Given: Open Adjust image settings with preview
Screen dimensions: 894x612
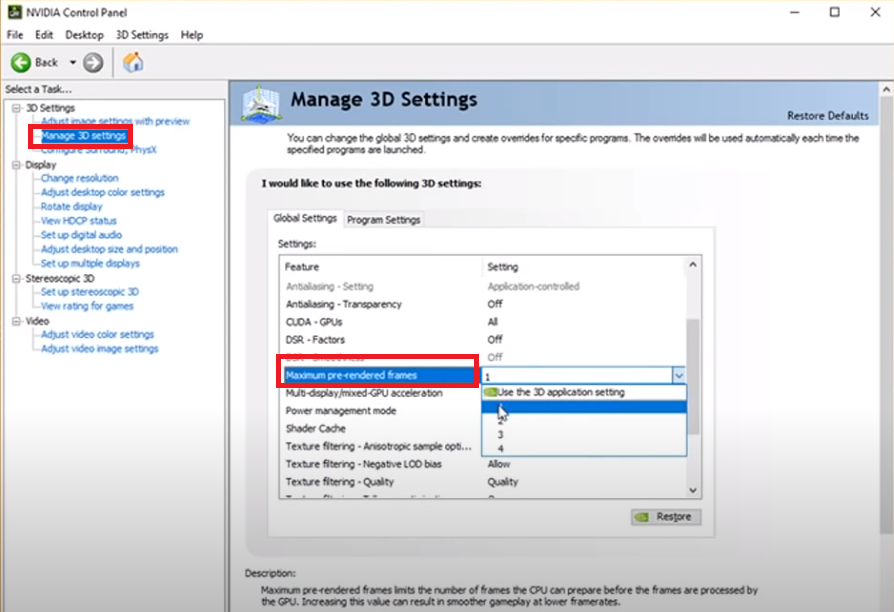Looking at the screenshot, I should (x=115, y=121).
